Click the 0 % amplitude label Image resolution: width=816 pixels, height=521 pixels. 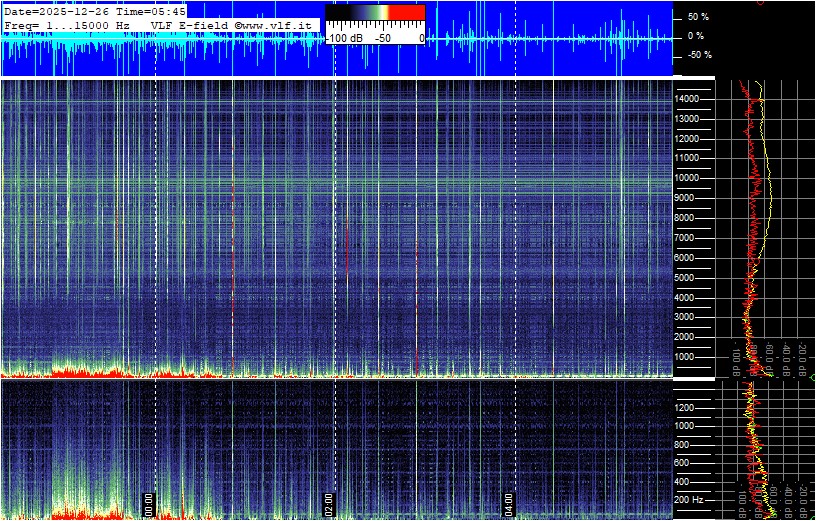pyautogui.click(x=696, y=36)
